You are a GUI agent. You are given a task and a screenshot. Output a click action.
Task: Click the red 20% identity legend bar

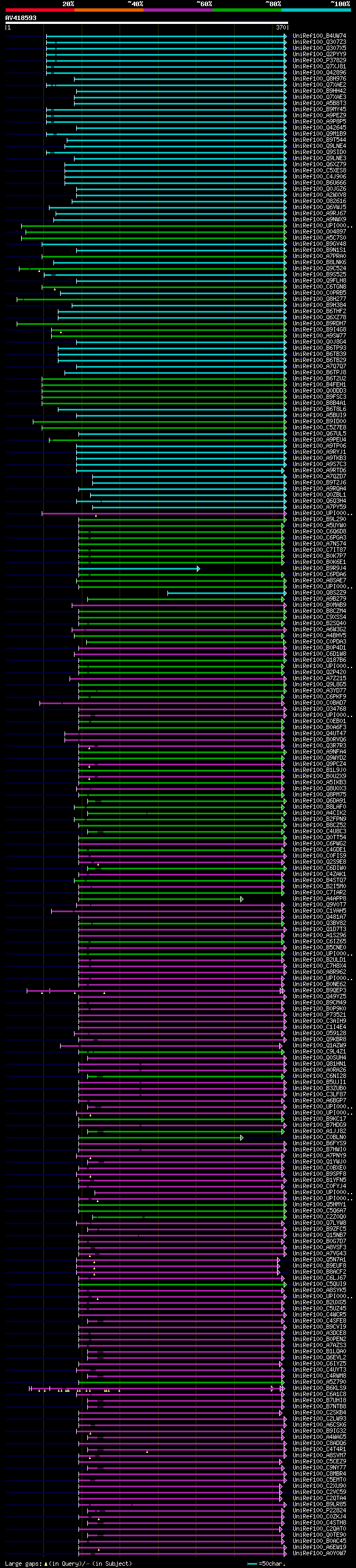coord(39,10)
